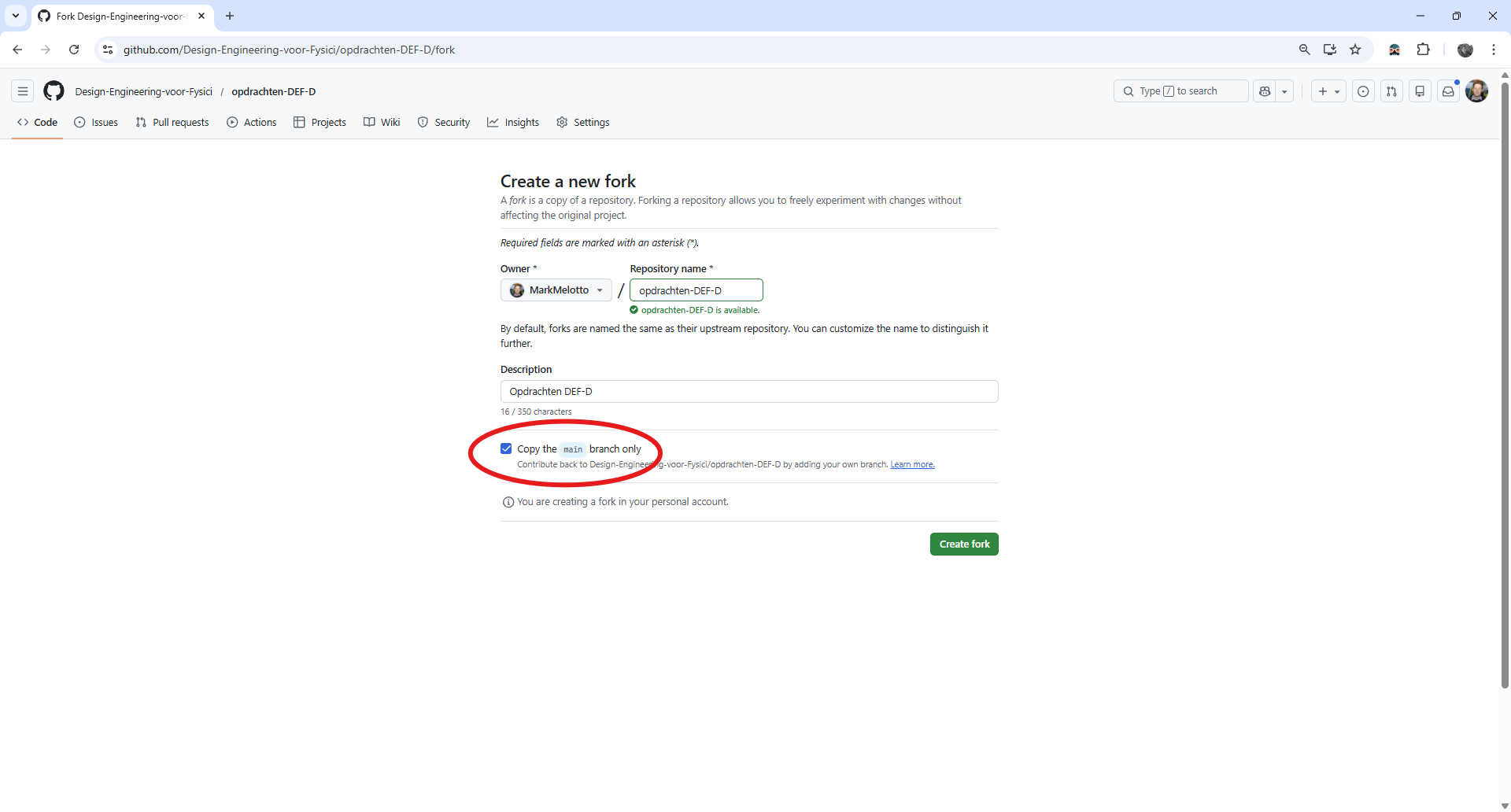Viewport: 1511px width, 812px height.
Task: Reload the current page
Action: tap(74, 50)
